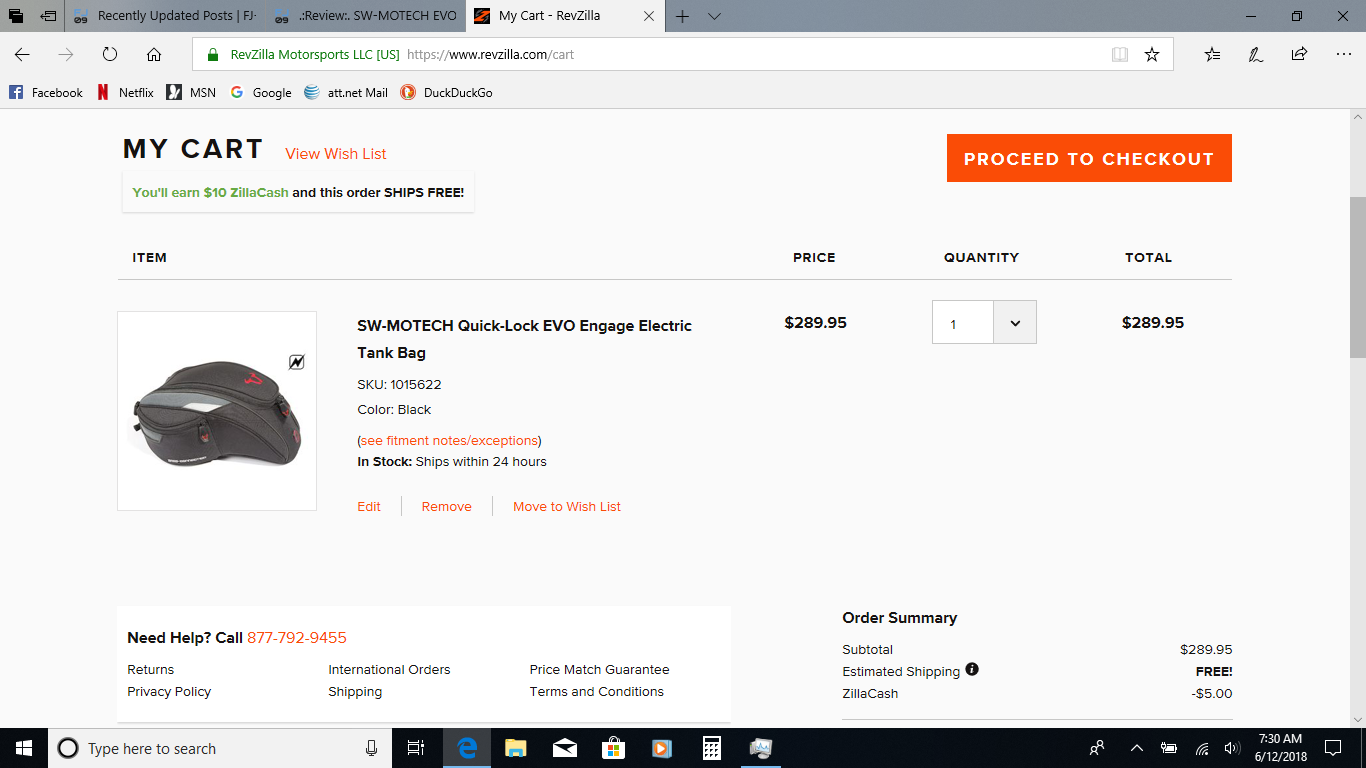This screenshot has height=768, width=1366.
Task: Open the Privacy Policy link
Action: tap(169, 692)
